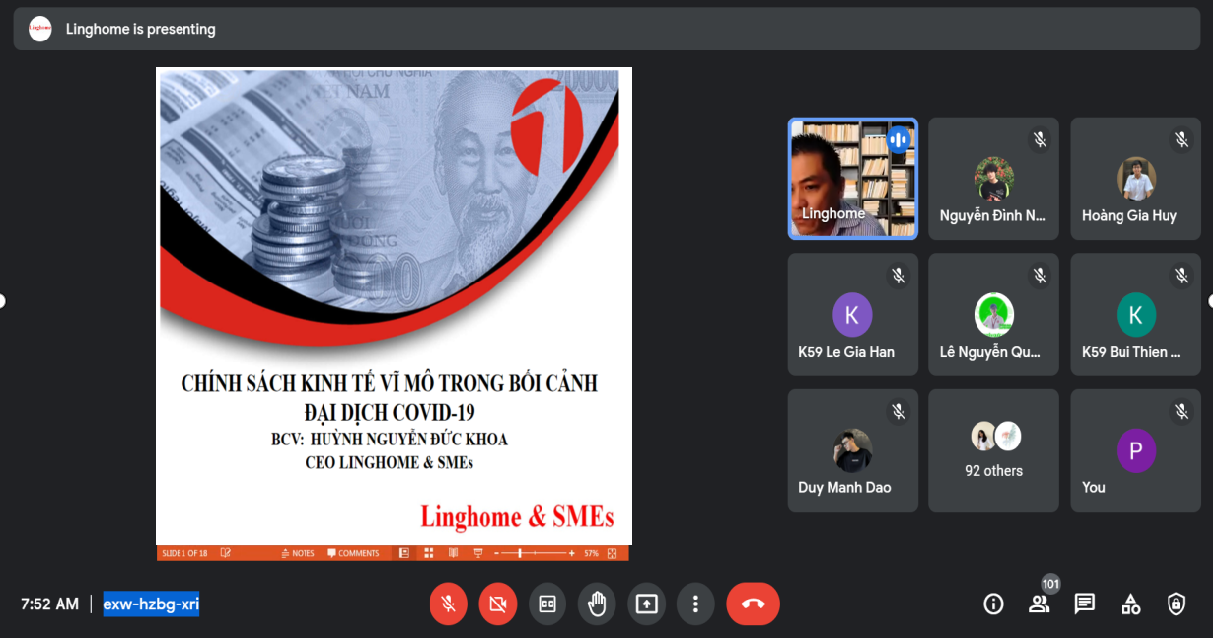
Task: Switch to Normal view in PowerPoint
Action: (404, 553)
